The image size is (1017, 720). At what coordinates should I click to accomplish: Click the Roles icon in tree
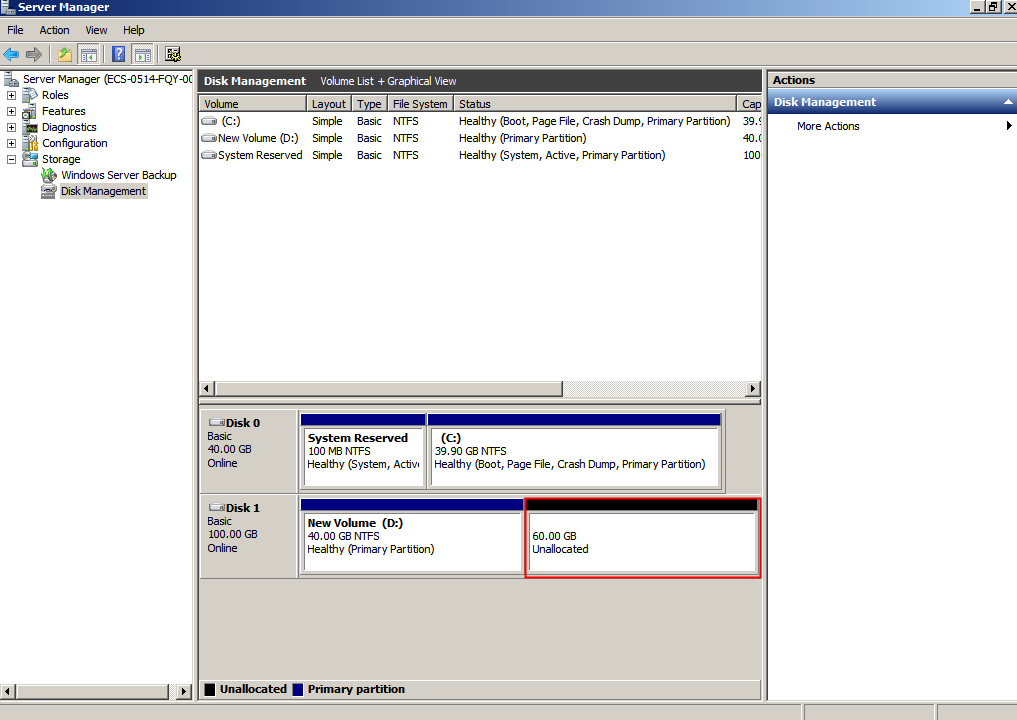tap(30, 95)
